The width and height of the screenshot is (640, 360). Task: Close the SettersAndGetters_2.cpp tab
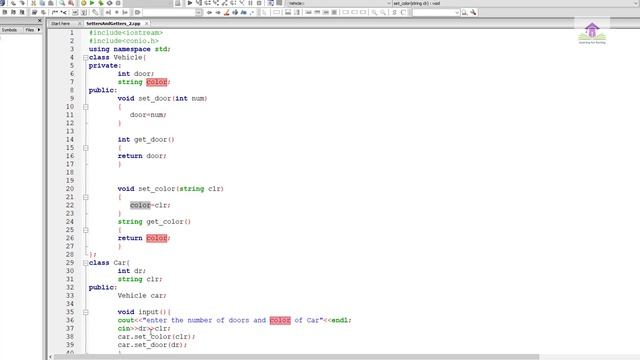tap(147, 24)
